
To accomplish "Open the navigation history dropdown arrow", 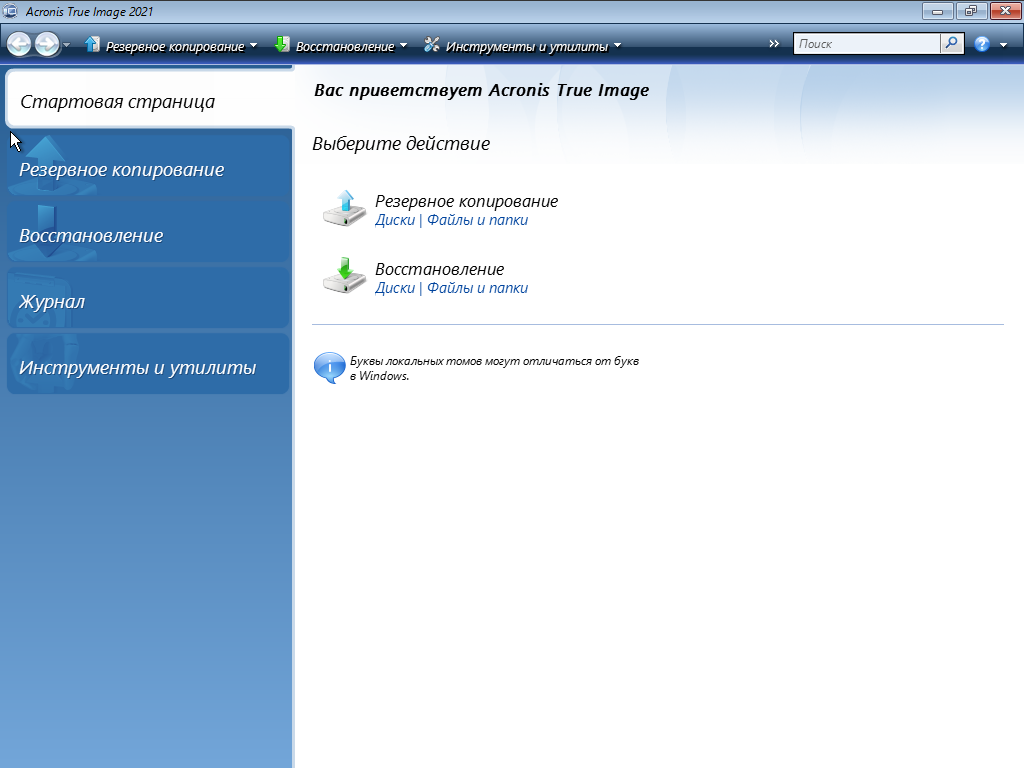I will [x=67, y=45].
